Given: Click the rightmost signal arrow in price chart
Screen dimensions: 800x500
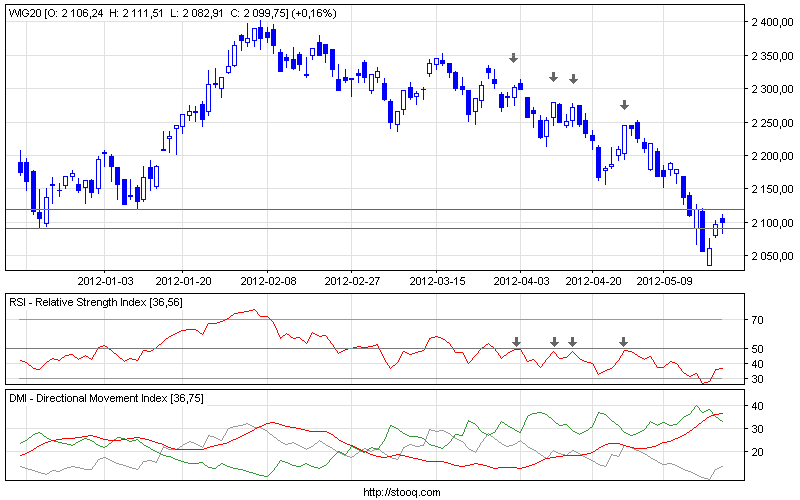Looking at the screenshot, I should point(624,105).
